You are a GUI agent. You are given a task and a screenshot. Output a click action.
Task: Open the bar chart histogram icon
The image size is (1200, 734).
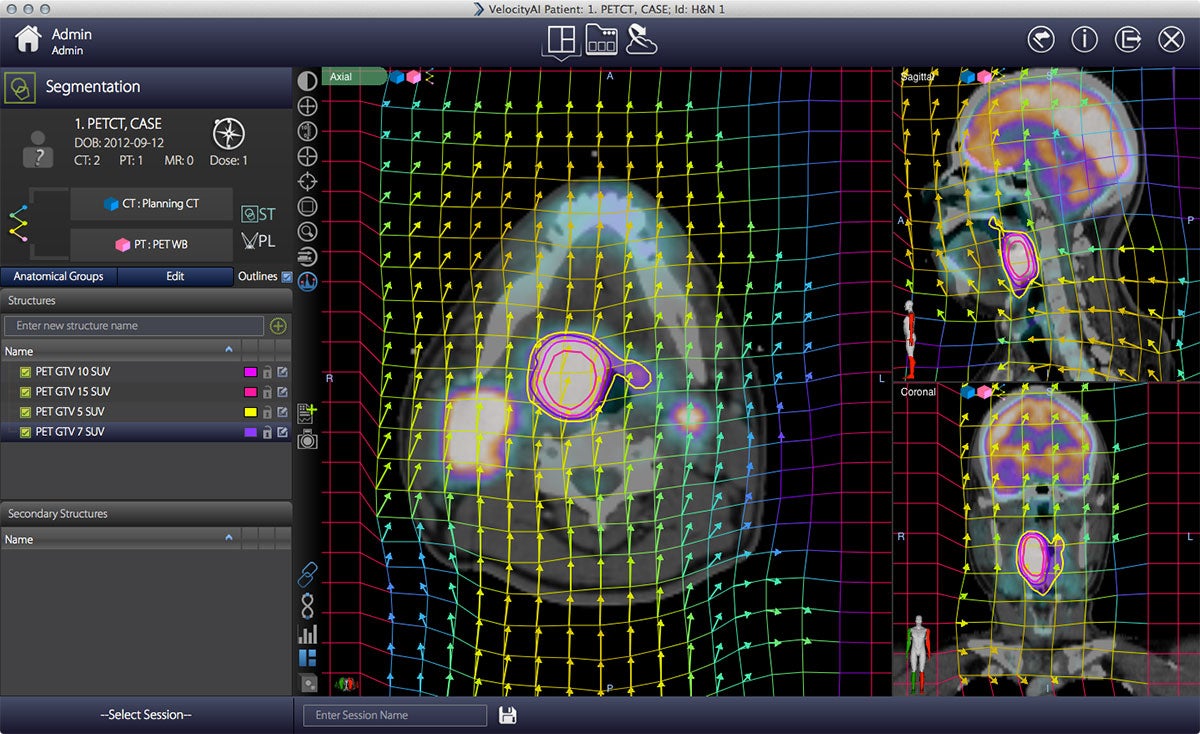pos(308,633)
